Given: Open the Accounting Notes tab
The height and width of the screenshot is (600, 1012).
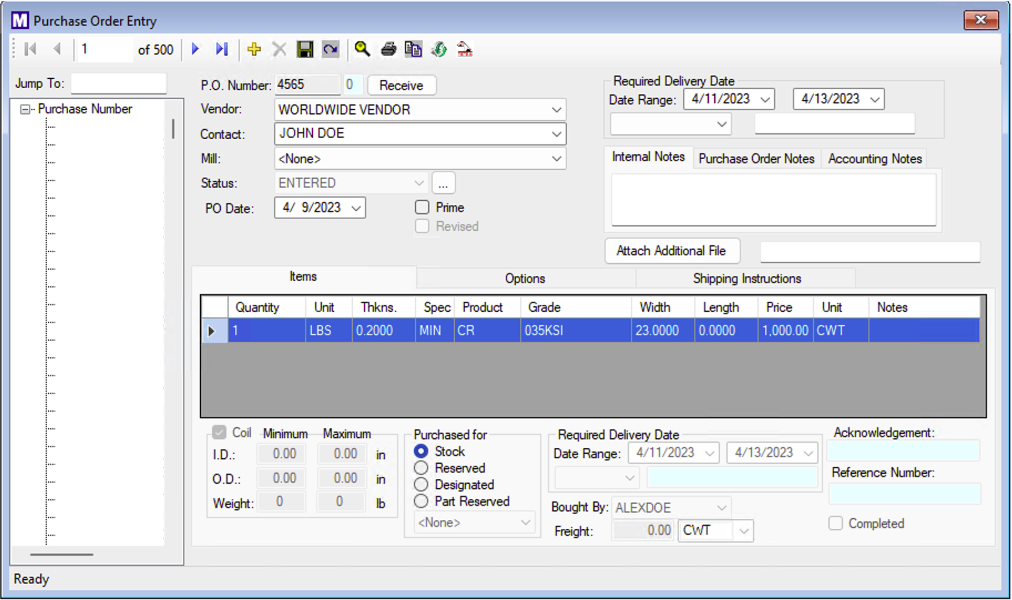Looking at the screenshot, I should coord(874,158).
